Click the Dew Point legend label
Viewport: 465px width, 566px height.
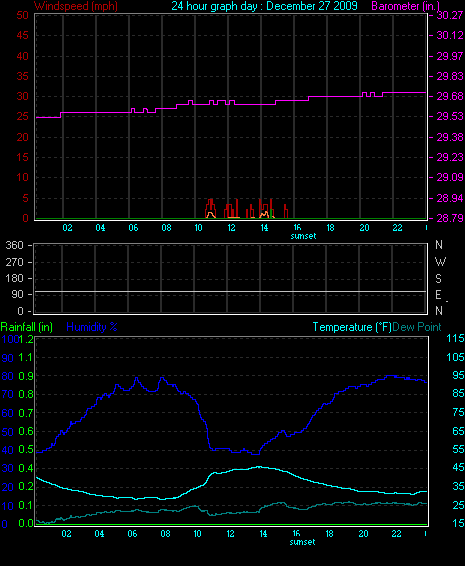point(417,327)
